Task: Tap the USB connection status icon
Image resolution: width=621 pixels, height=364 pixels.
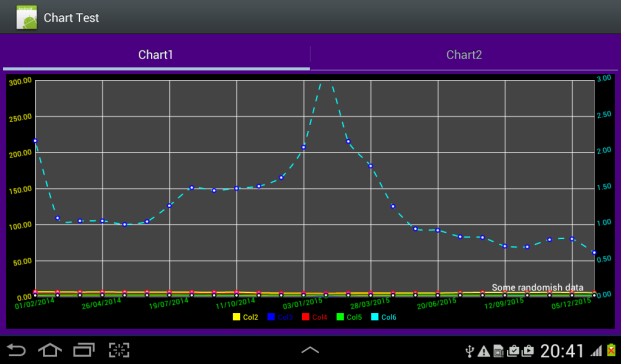Action: coord(469,351)
